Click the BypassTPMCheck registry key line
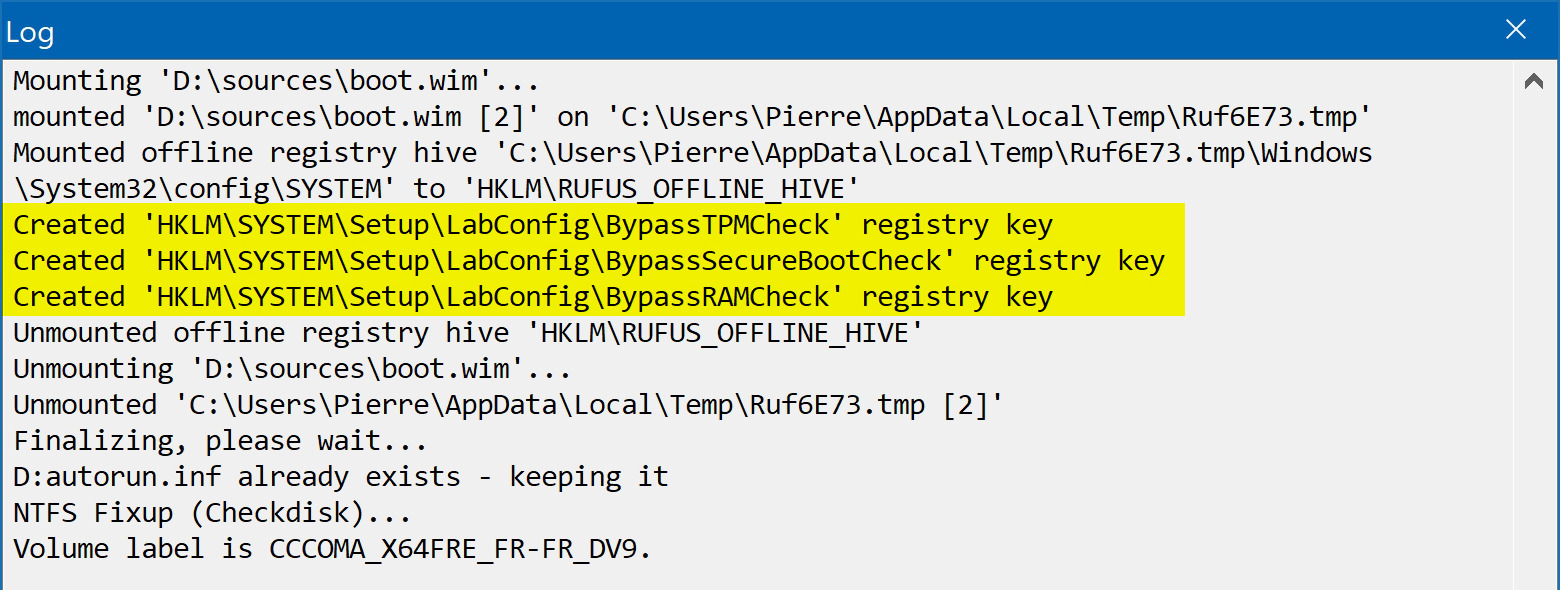Image resolution: width=1560 pixels, height=590 pixels. point(533,225)
